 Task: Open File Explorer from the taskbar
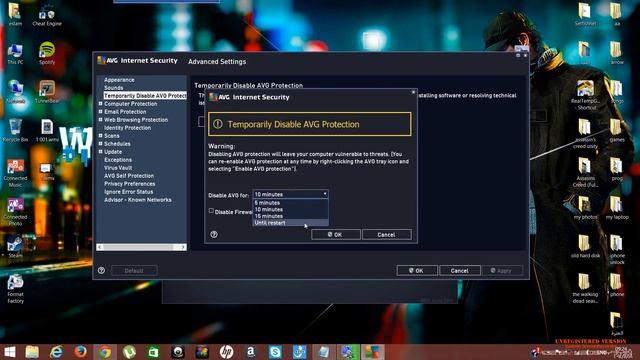point(32,352)
